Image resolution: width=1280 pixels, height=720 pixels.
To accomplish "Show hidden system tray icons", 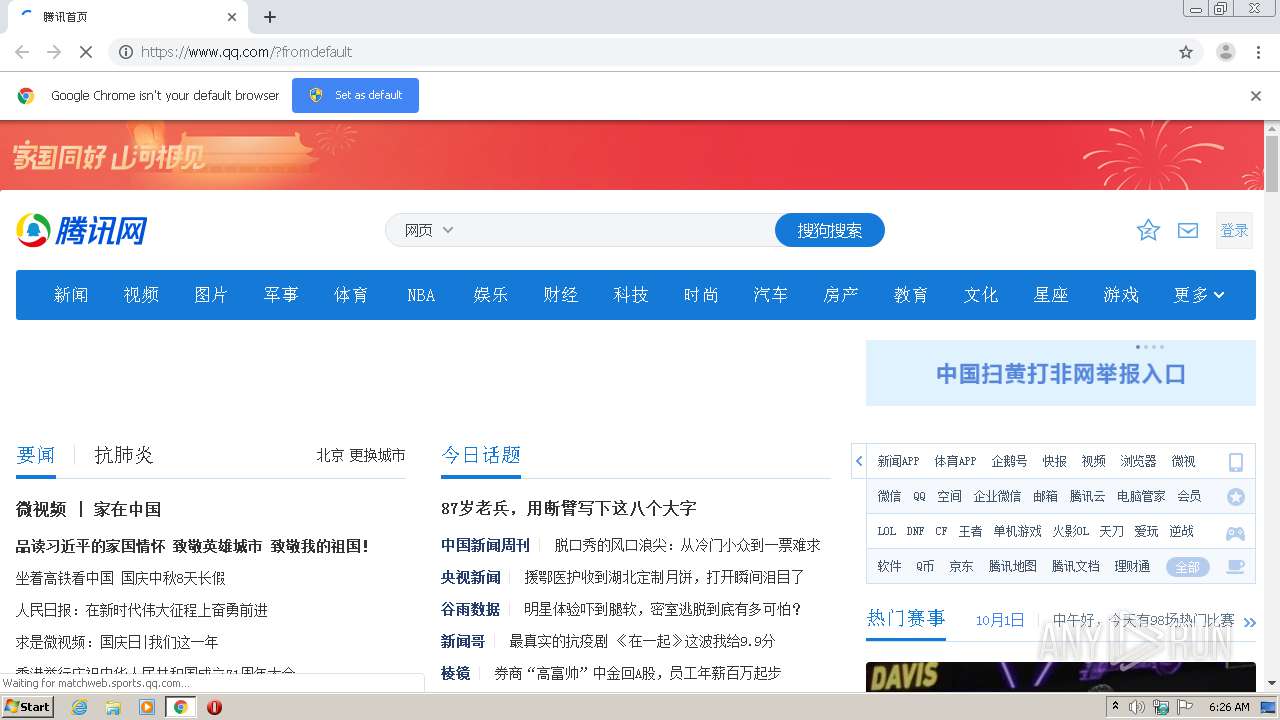I will (1115, 707).
